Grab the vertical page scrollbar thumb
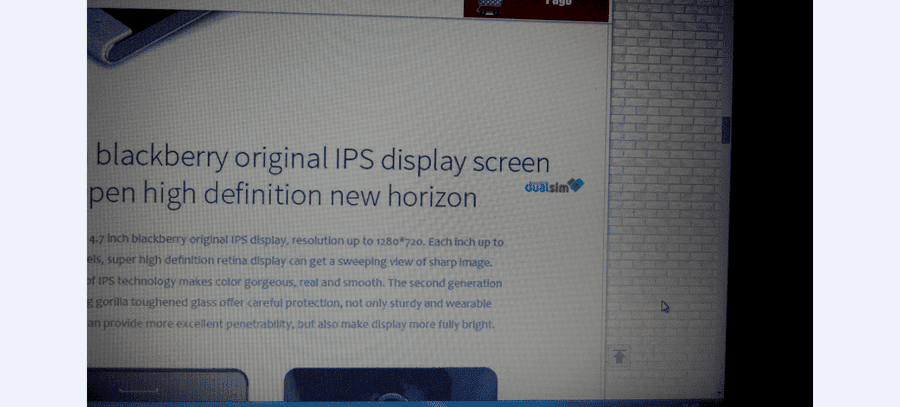 pos(726,130)
